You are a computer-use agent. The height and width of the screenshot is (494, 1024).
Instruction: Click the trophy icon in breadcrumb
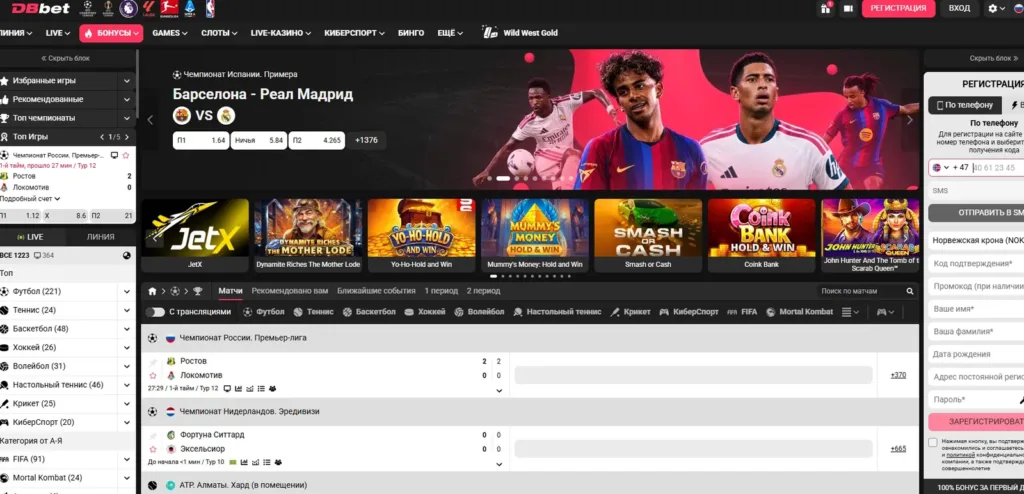197,291
